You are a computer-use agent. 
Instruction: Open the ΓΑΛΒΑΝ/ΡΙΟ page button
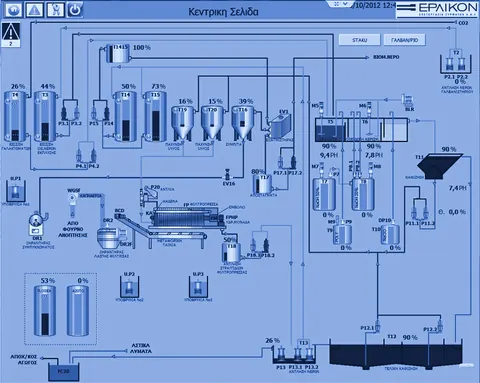click(404, 40)
